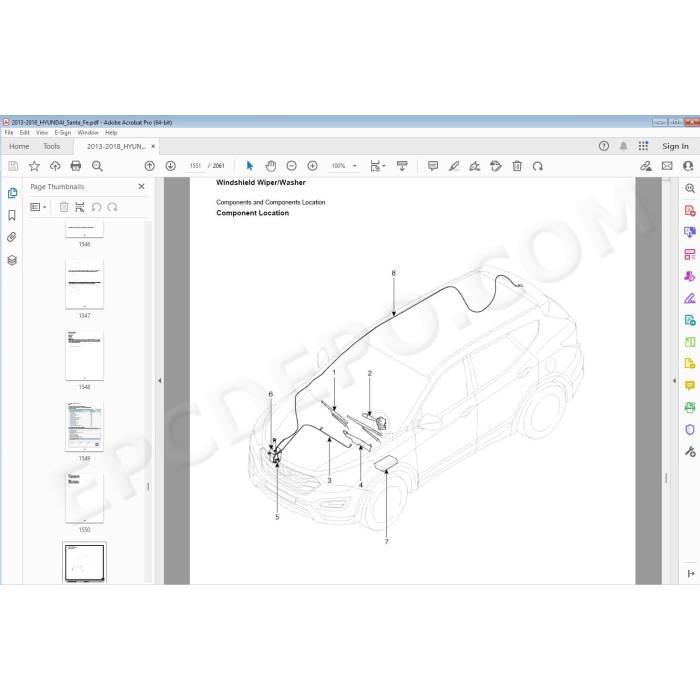Viewport: 700px width, 700px height.
Task: Add a sticky note comment
Action: coord(433,166)
